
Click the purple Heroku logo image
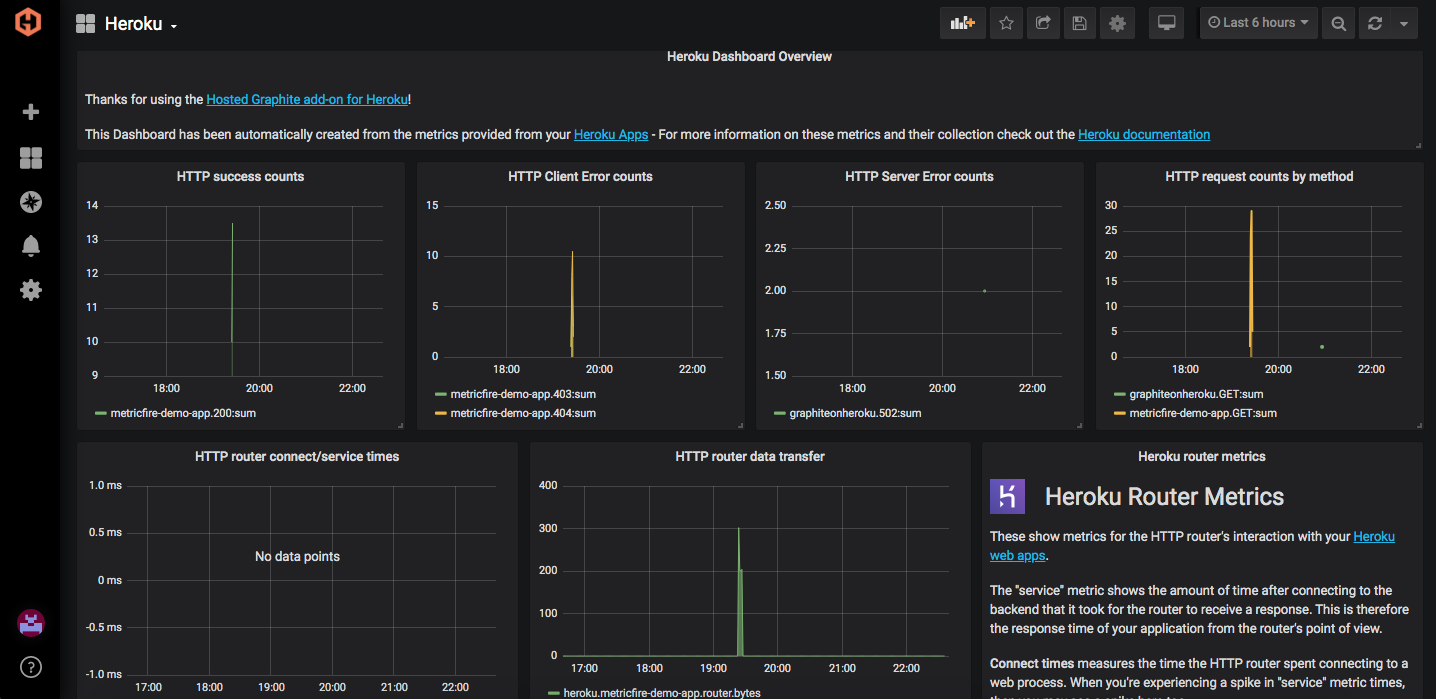point(1007,497)
